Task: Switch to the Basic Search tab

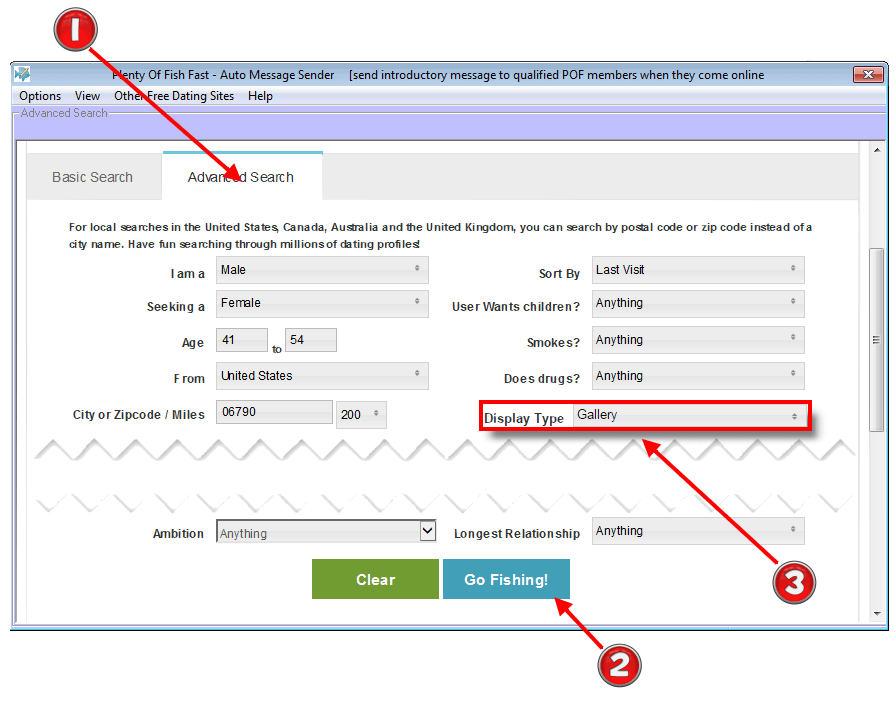Action: [93, 177]
